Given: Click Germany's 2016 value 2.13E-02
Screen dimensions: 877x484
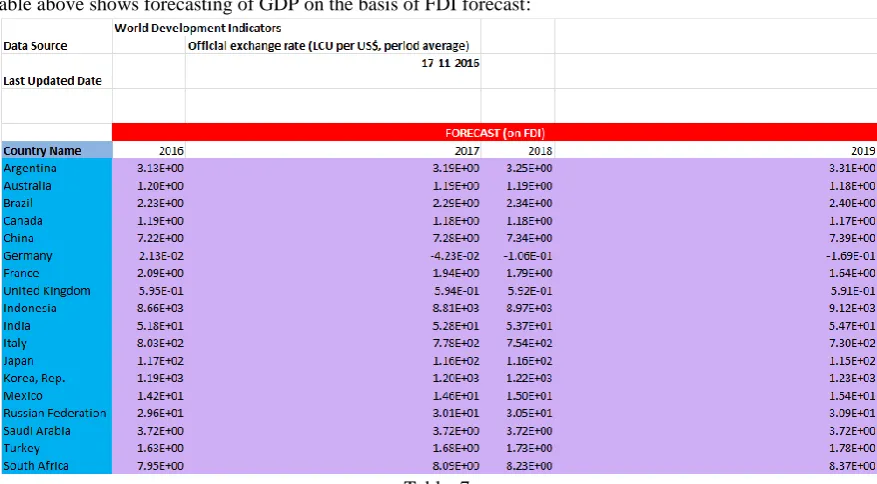Looking at the screenshot, I should click(162, 256).
